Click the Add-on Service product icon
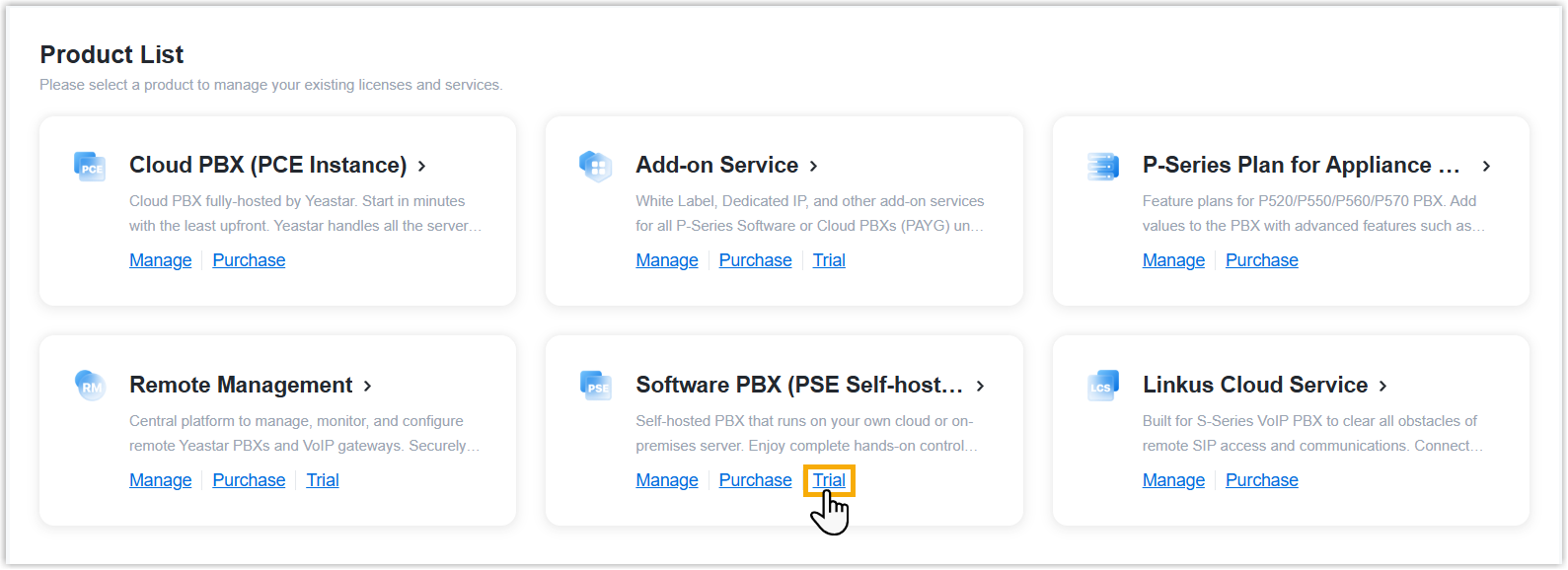This screenshot has height=570, width=1568. pyautogui.click(x=596, y=166)
